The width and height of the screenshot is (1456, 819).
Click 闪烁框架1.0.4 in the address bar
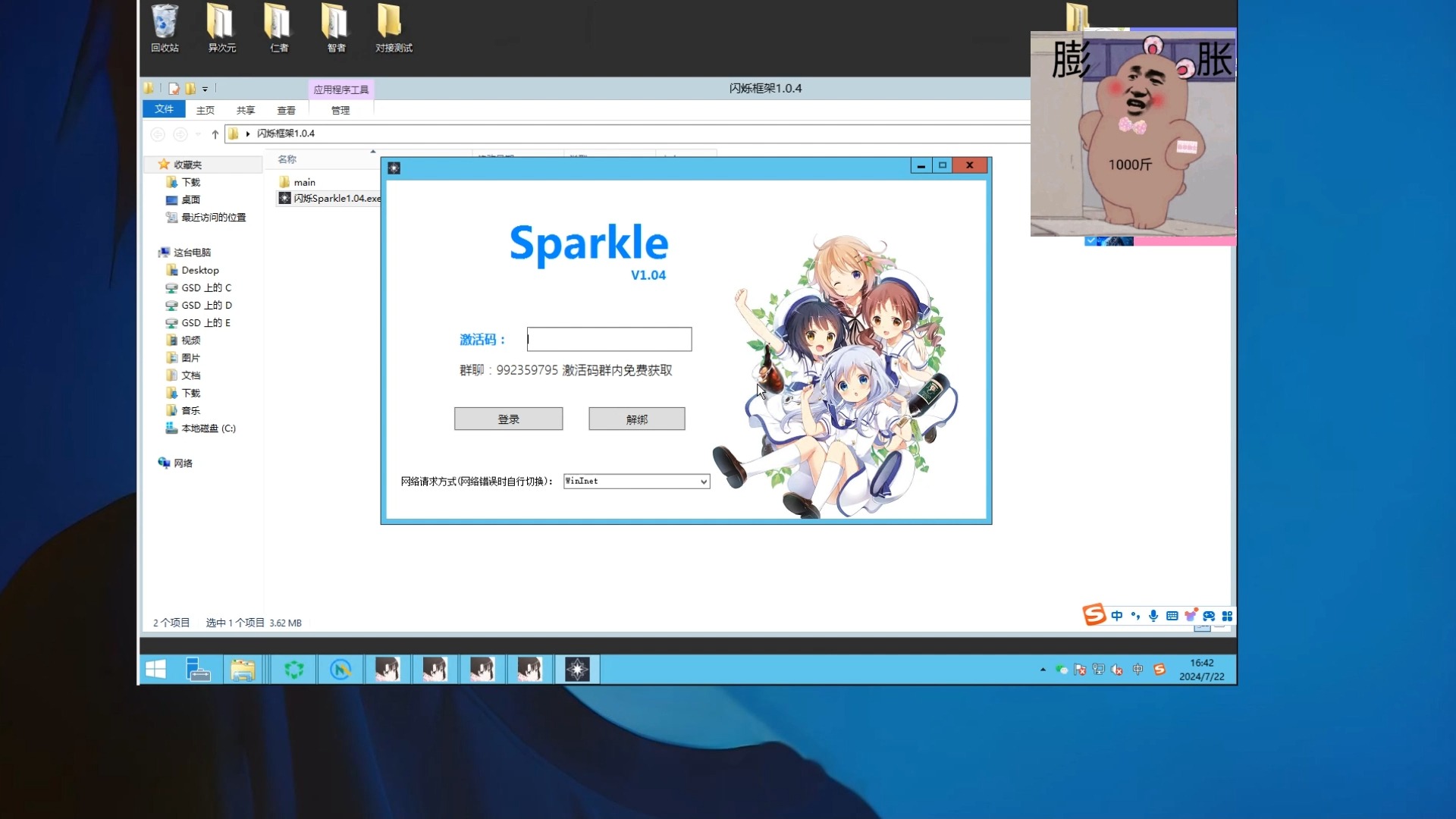[286, 133]
